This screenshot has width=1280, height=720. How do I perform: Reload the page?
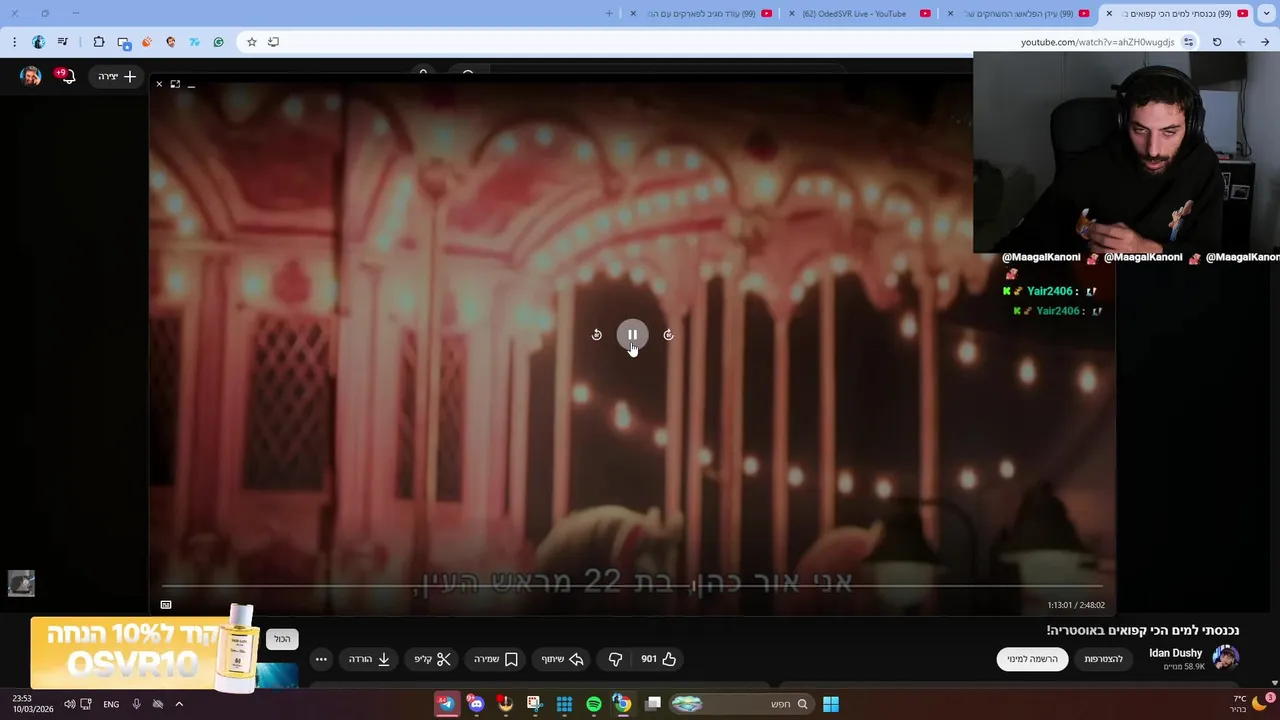click(x=1217, y=42)
